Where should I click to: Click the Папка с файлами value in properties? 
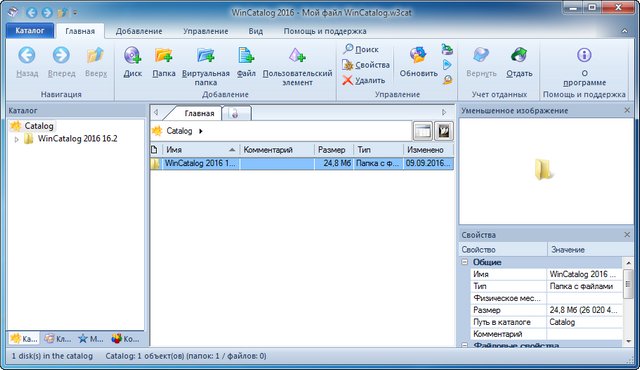(x=581, y=286)
